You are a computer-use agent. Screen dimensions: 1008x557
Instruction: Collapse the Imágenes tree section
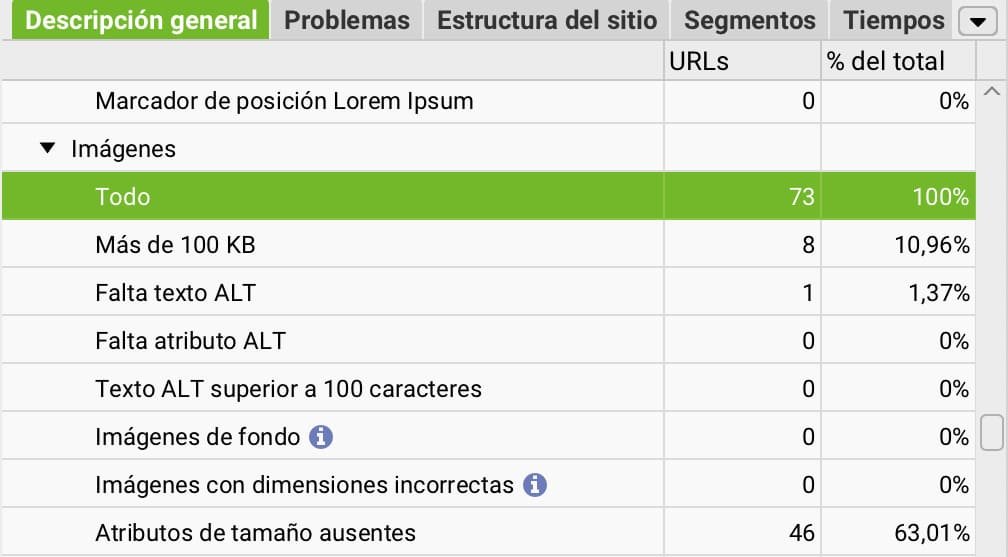(48, 149)
